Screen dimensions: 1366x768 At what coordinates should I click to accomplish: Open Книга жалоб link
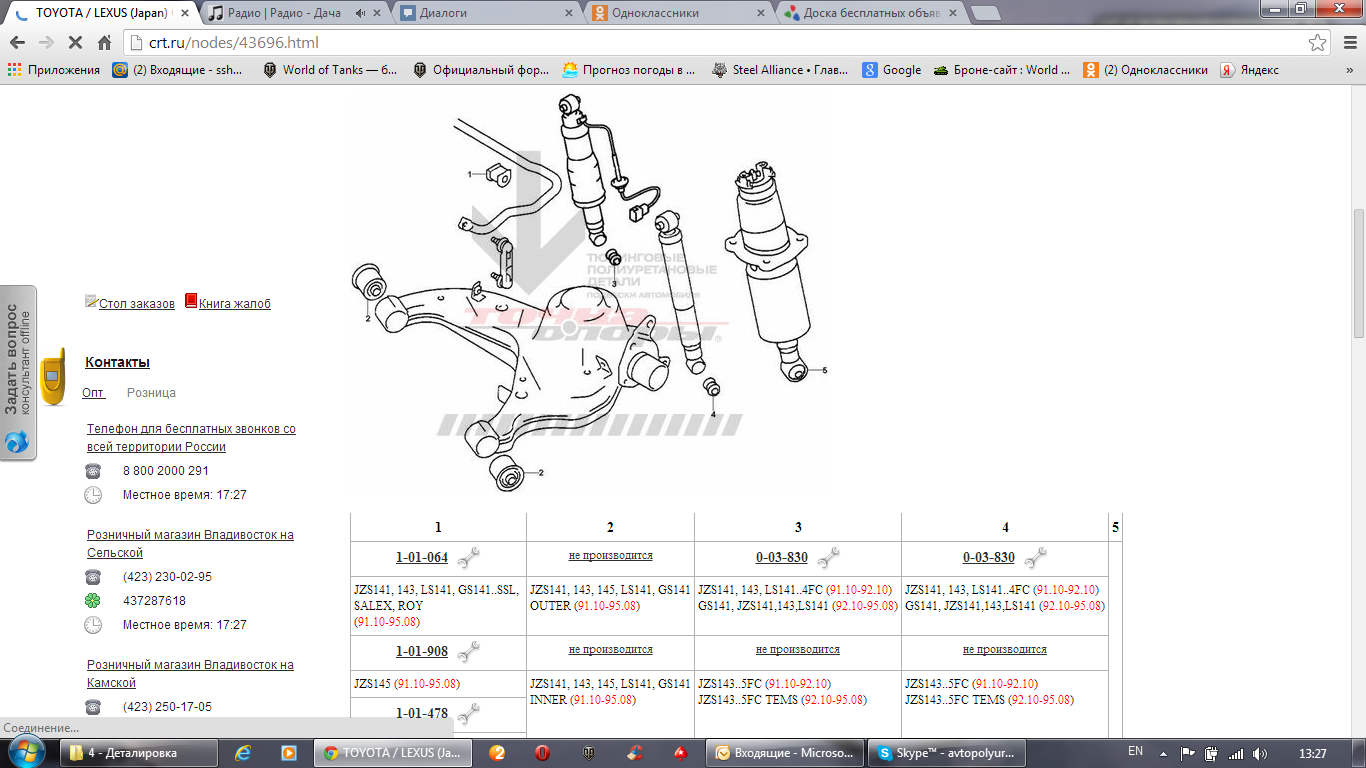235,303
